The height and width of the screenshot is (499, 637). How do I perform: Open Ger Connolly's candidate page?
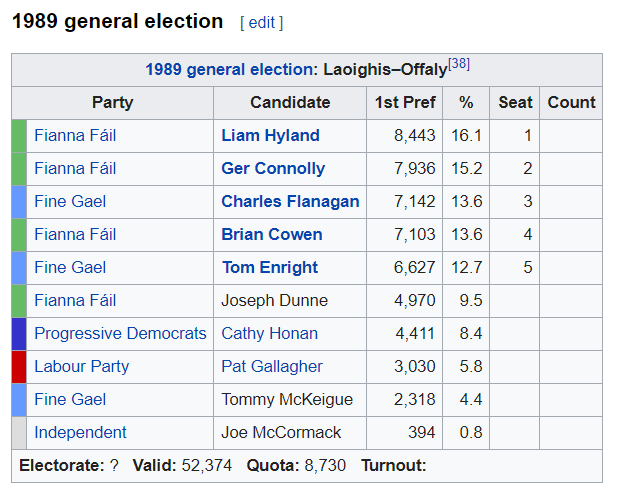273,168
